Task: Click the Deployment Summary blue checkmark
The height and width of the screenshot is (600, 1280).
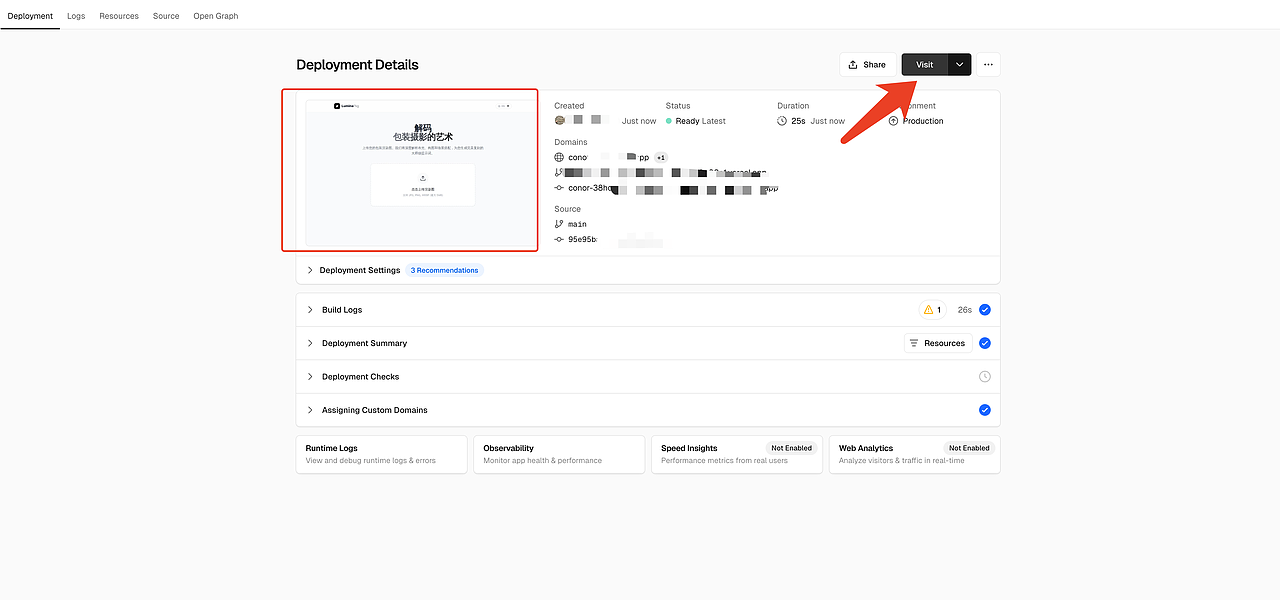Action: 985,343
